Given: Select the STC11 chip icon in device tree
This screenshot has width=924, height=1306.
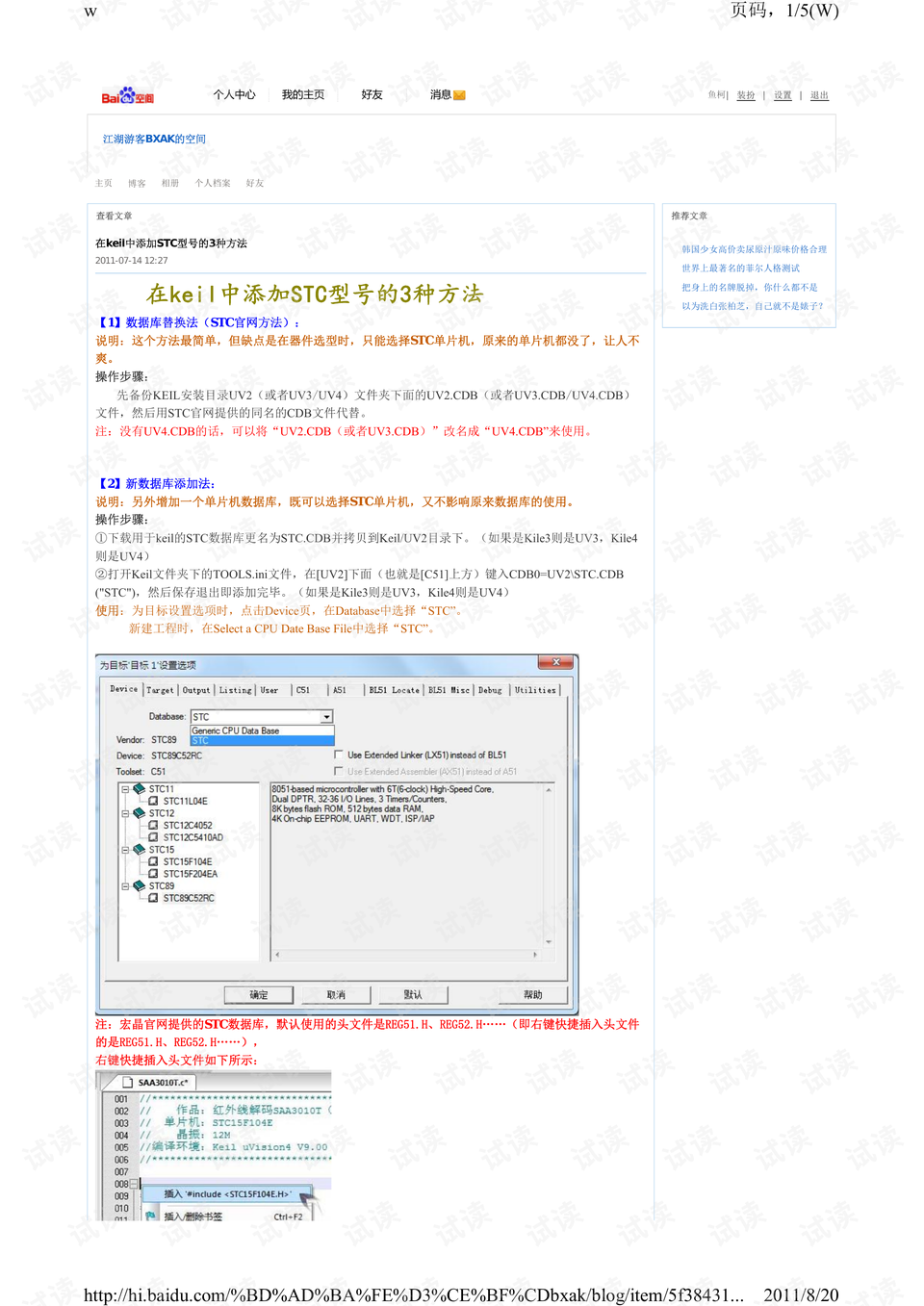Looking at the screenshot, I should pos(140,788).
